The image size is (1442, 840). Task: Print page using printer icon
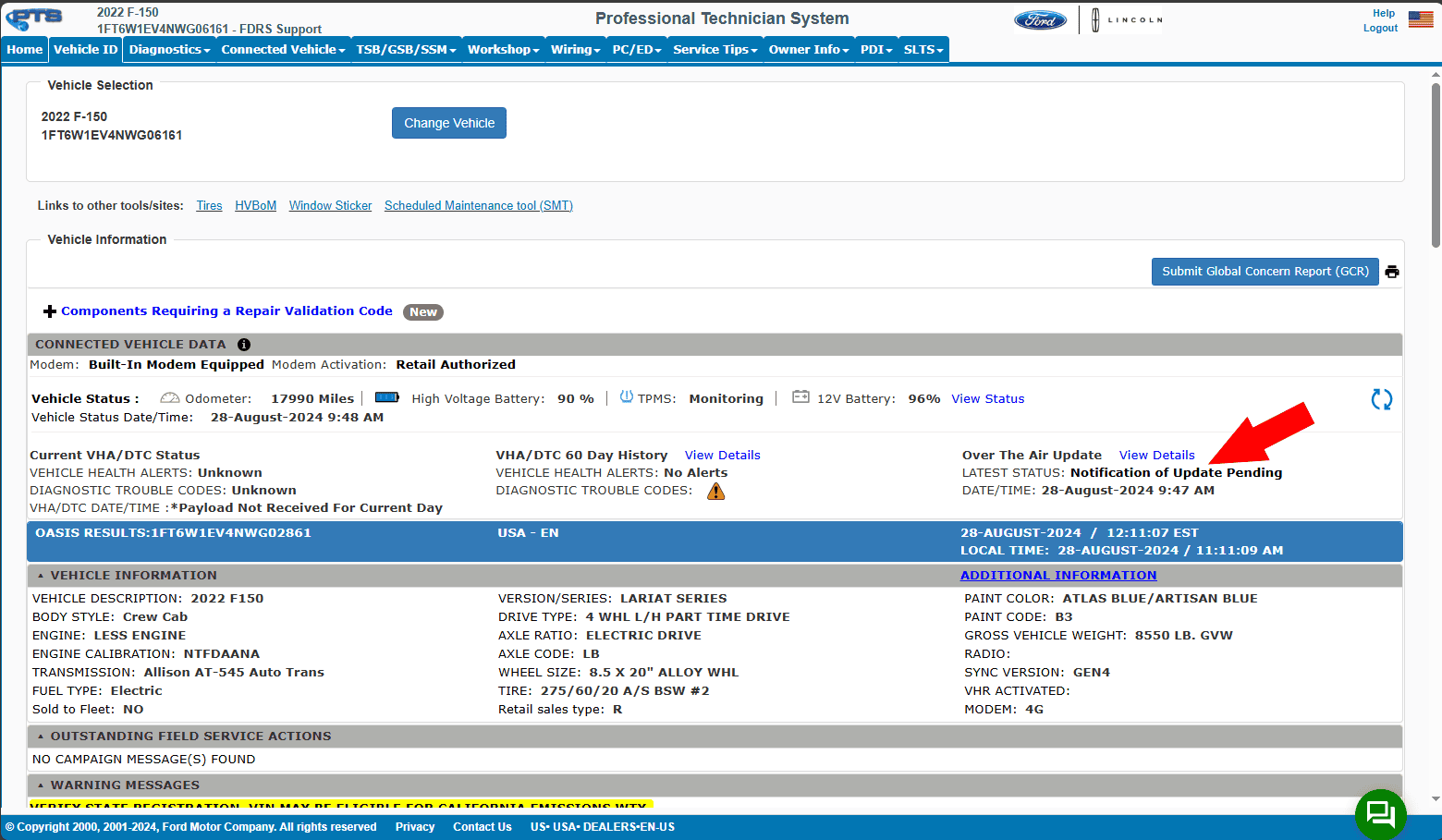pos(1392,272)
